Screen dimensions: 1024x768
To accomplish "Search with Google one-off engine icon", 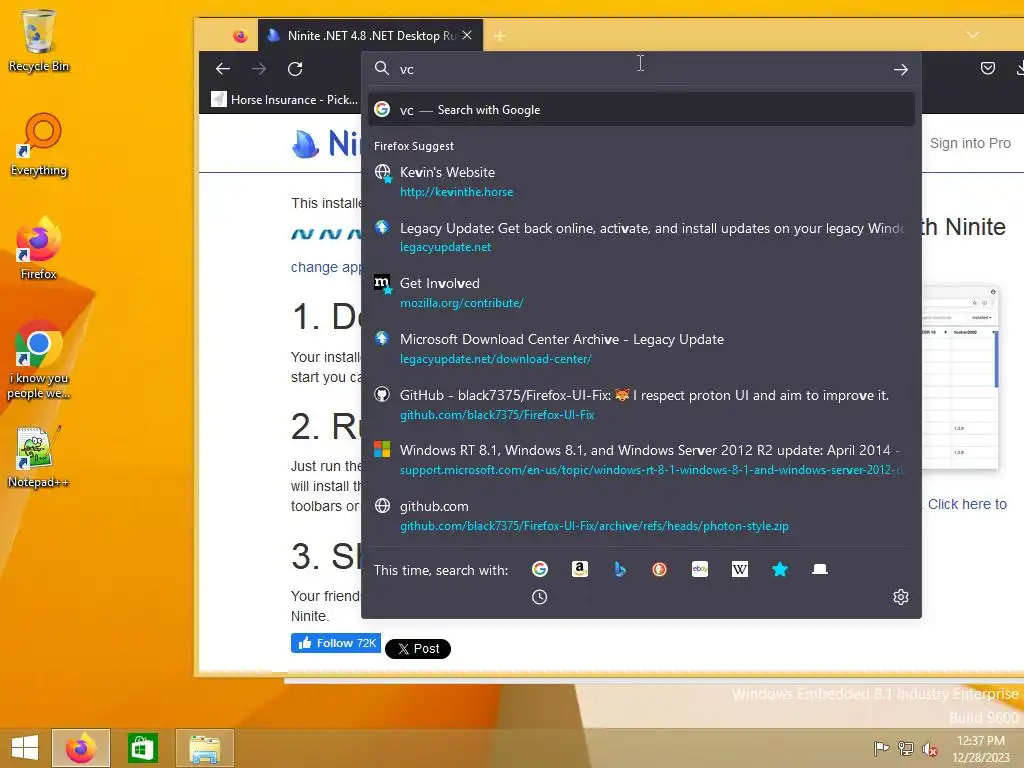I will [539, 569].
